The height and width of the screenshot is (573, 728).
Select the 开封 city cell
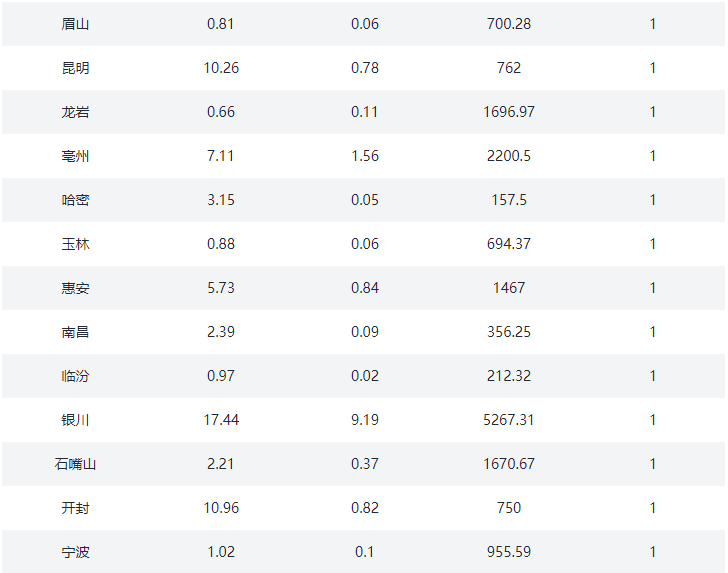(x=75, y=508)
